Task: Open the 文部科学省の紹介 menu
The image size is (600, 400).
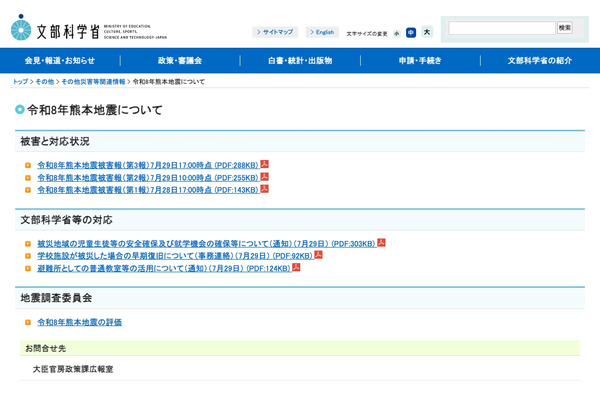Action: [540, 60]
